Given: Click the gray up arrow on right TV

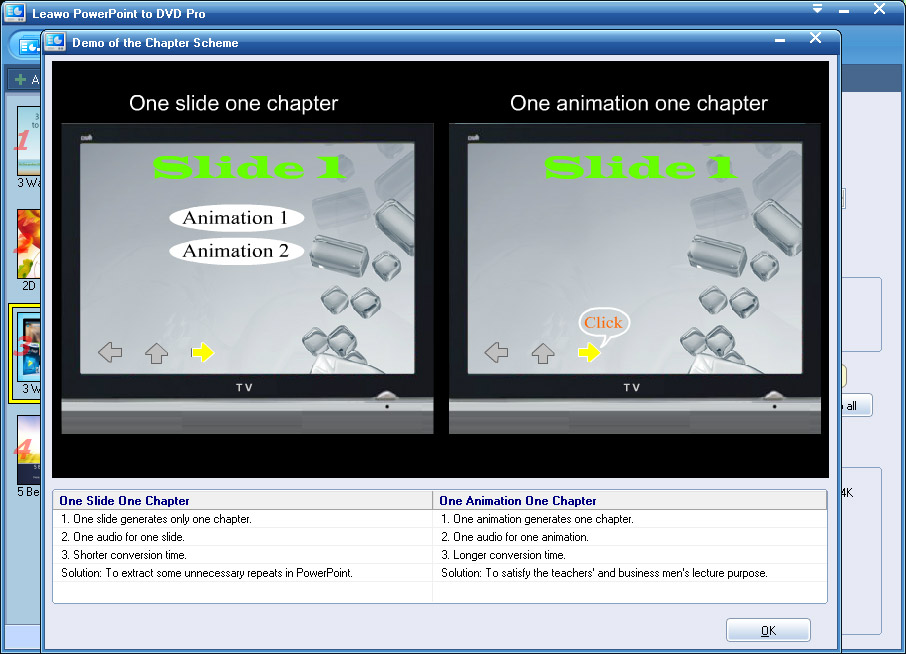Looking at the screenshot, I should click(x=542, y=353).
